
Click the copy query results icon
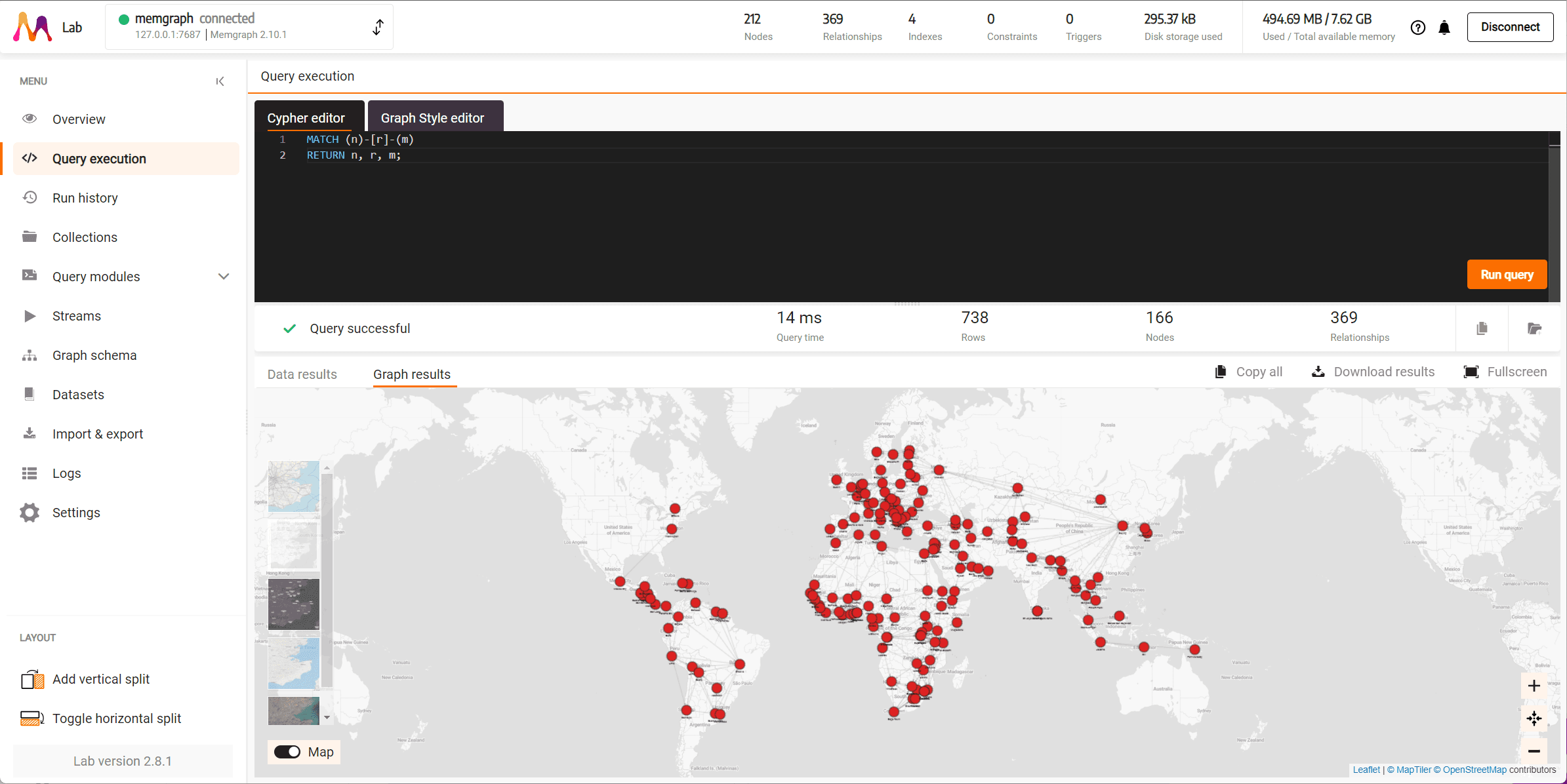[1482, 328]
